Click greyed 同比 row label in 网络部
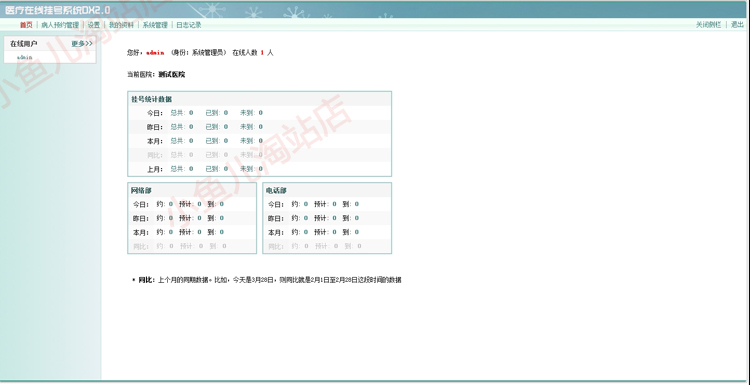 141,246
